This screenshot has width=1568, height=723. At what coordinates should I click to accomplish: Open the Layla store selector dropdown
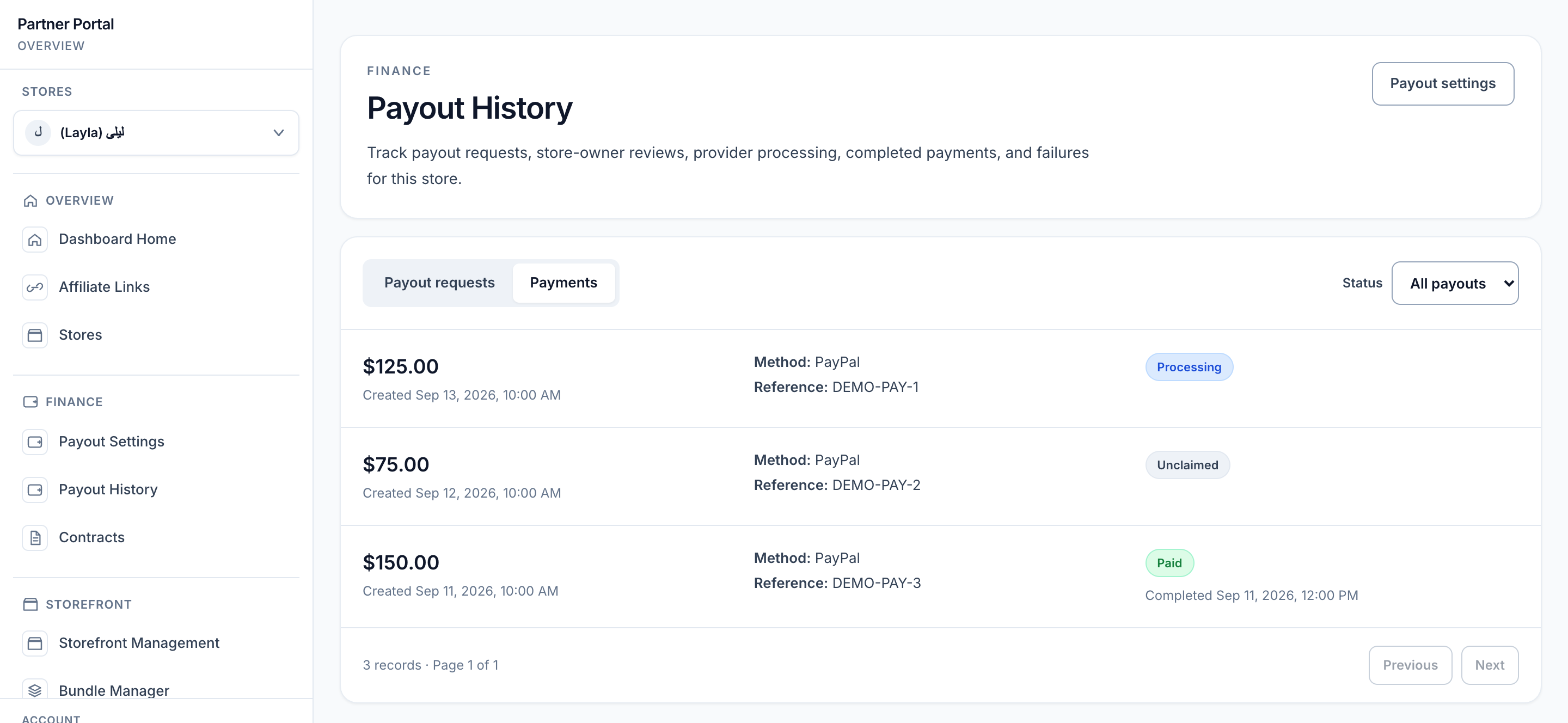coord(156,133)
